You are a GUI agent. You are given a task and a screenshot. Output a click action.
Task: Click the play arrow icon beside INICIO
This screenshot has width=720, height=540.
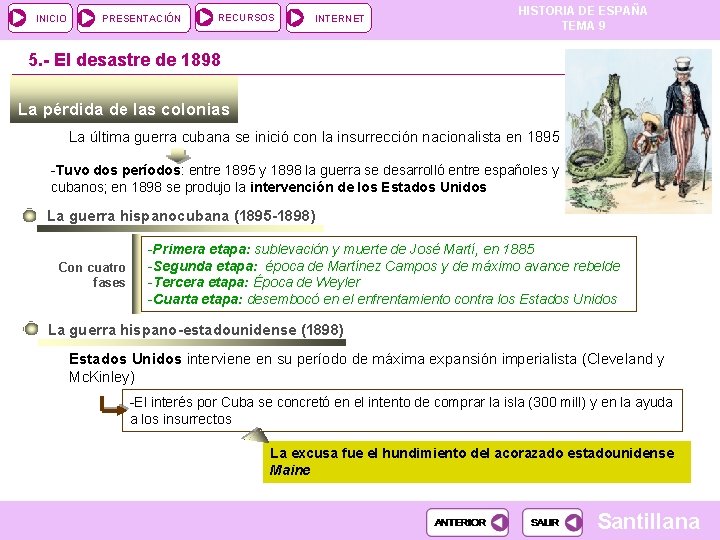point(18,18)
